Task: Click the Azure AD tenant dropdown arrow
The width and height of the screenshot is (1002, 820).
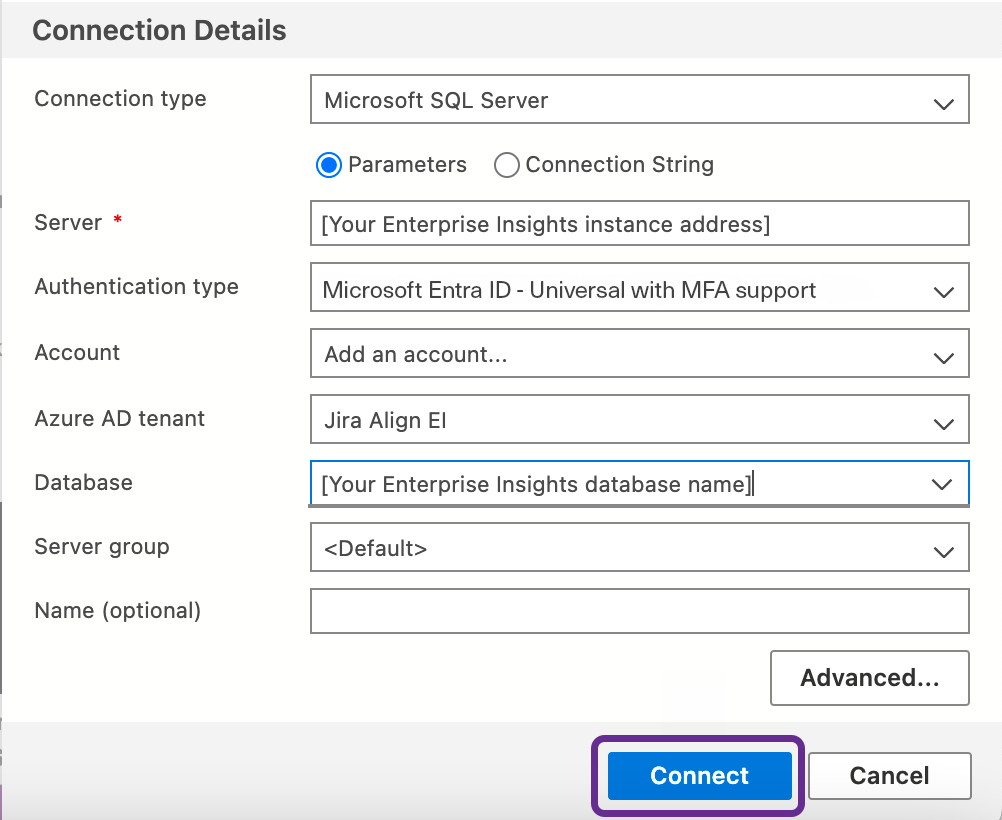Action: (x=942, y=419)
